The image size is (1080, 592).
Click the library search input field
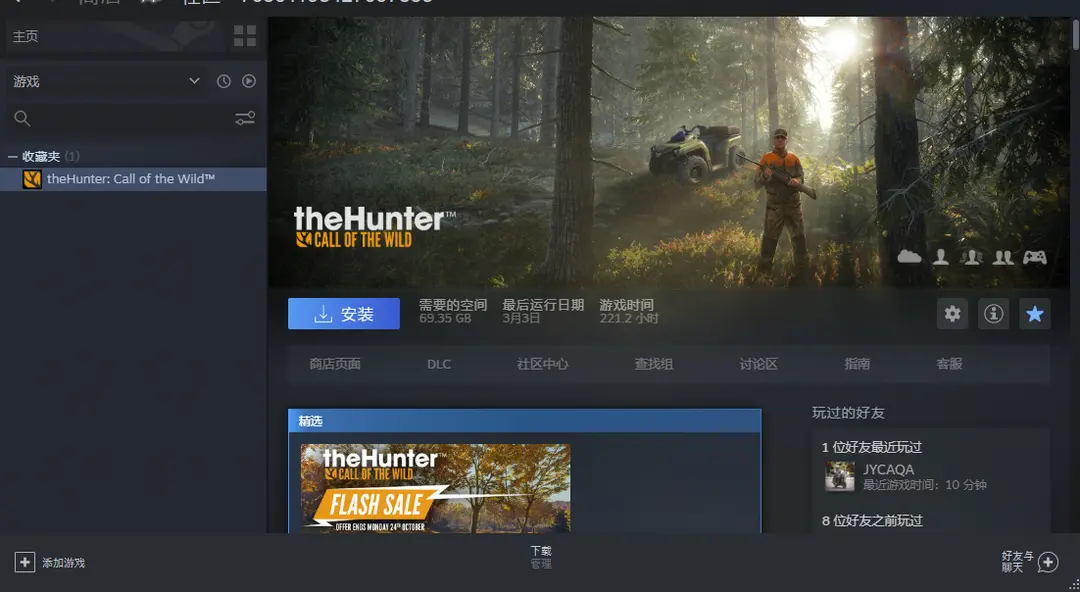click(133, 119)
